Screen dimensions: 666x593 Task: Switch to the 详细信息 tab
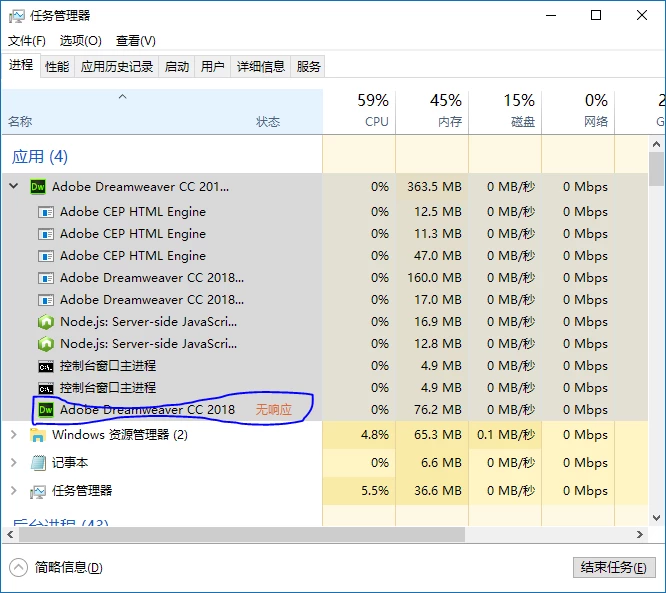pos(260,67)
